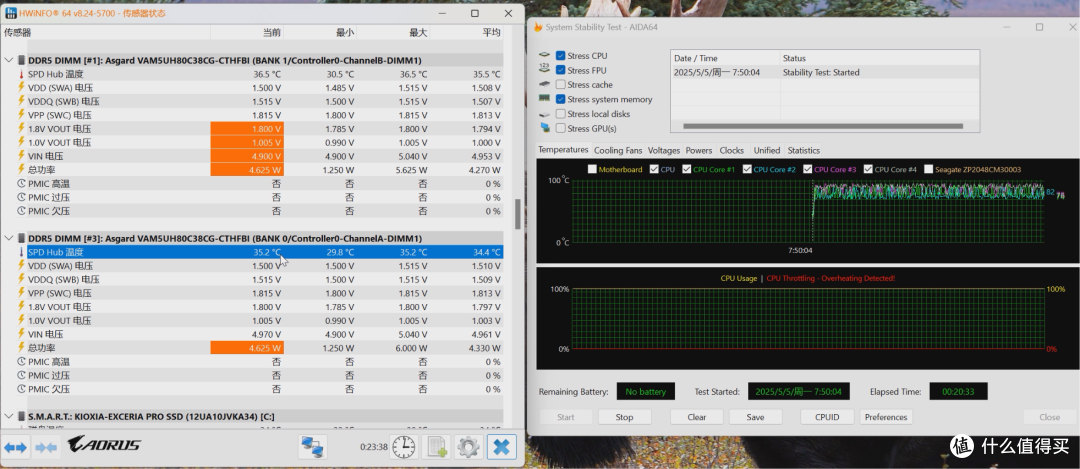This screenshot has width=1080, height=469.
Task: Uncheck the Stress CPU checkbox
Action: coord(561,56)
